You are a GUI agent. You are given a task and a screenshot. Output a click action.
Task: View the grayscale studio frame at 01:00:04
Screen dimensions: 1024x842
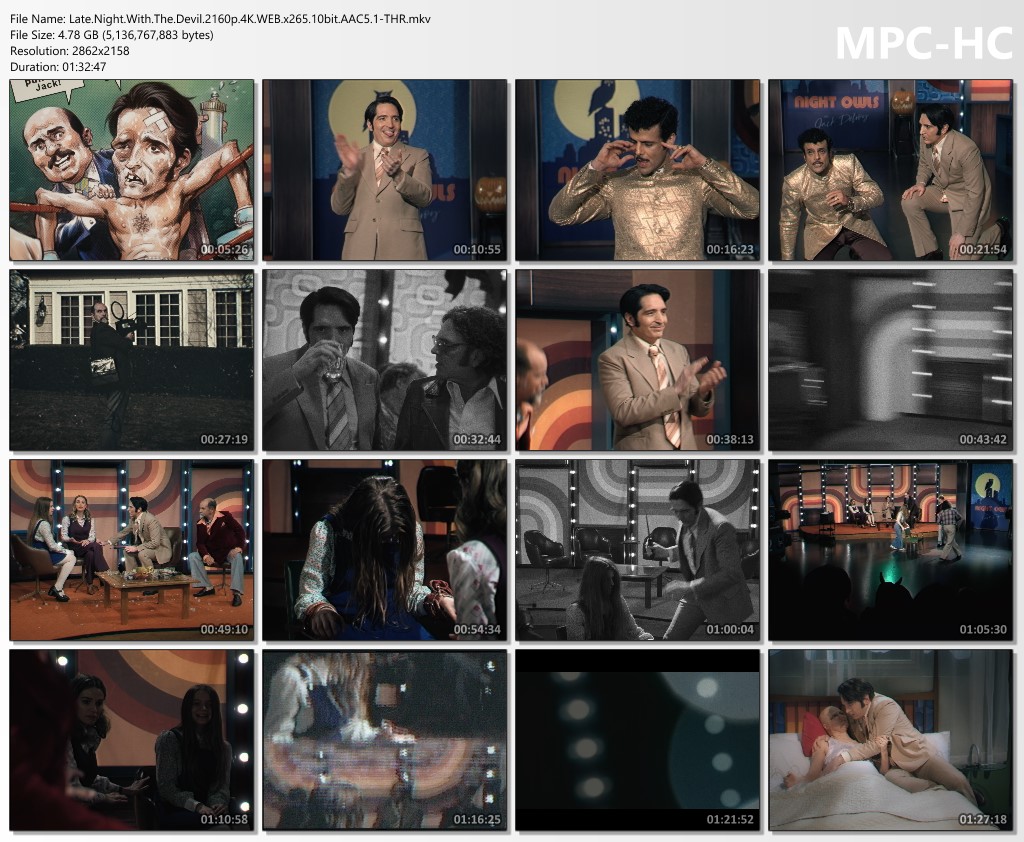[x=638, y=551]
